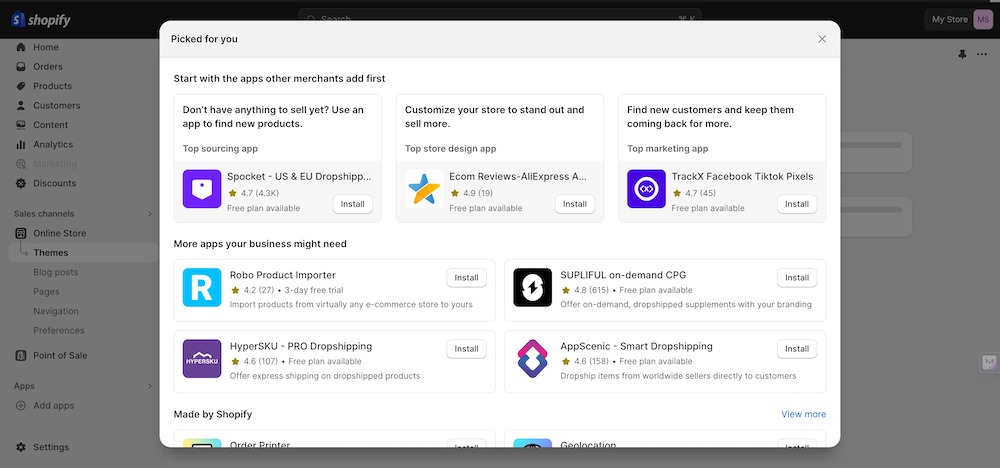Click the Shopify logo
Viewport: 1000px width, 468px height.
tap(41, 20)
